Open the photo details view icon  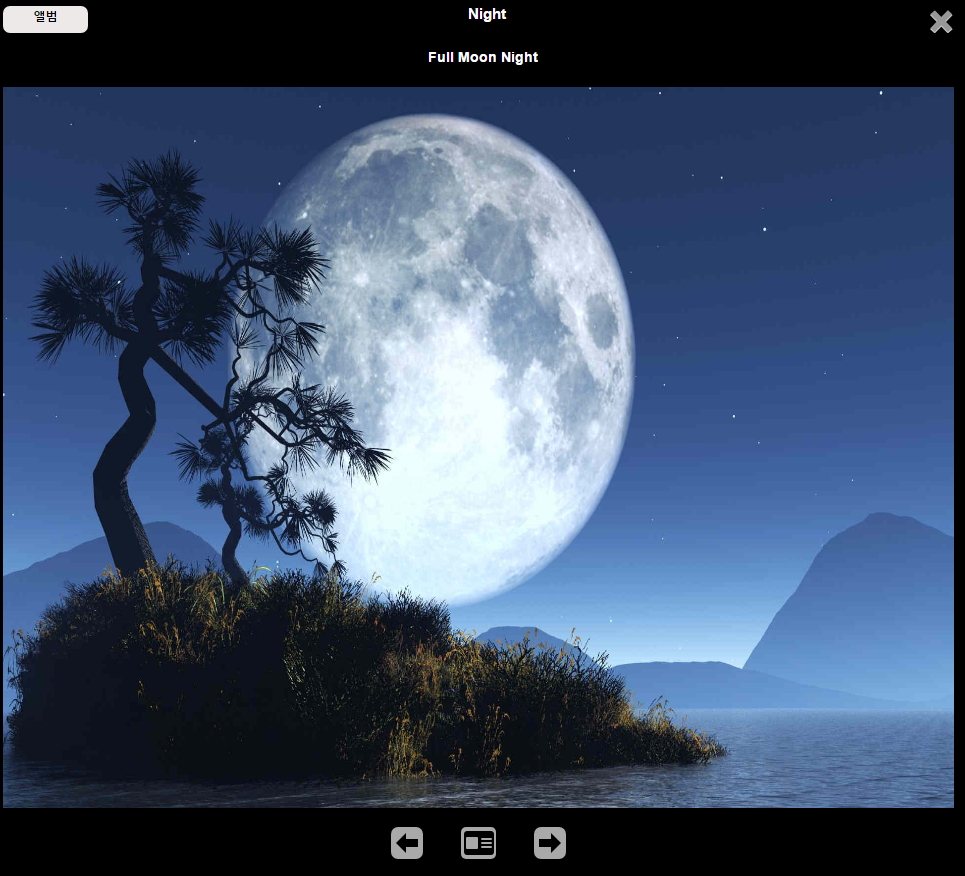478,843
